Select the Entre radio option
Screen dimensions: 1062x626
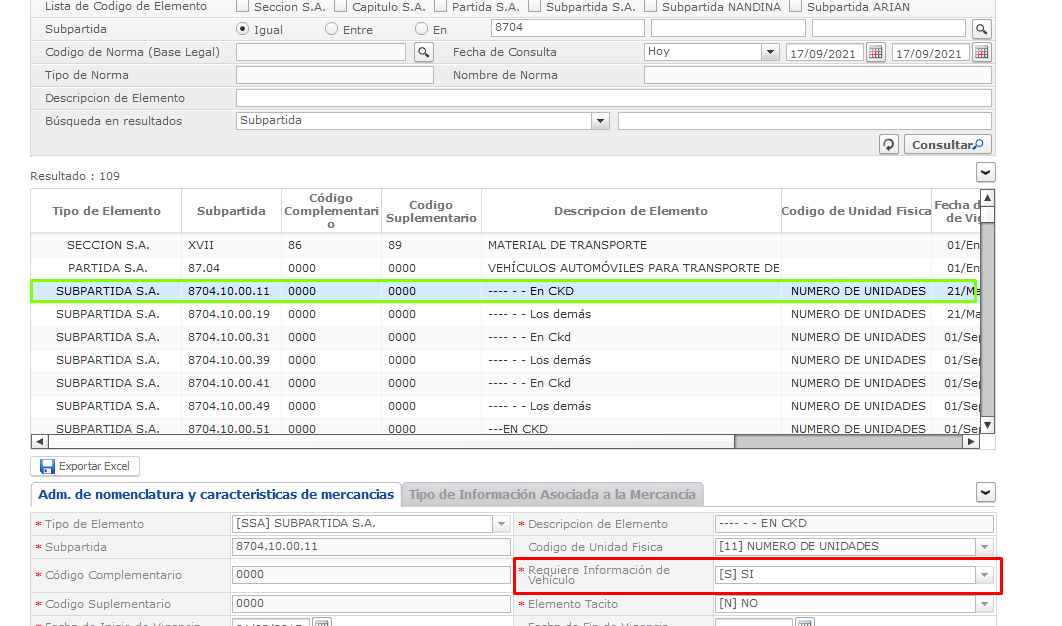click(331, 29)
